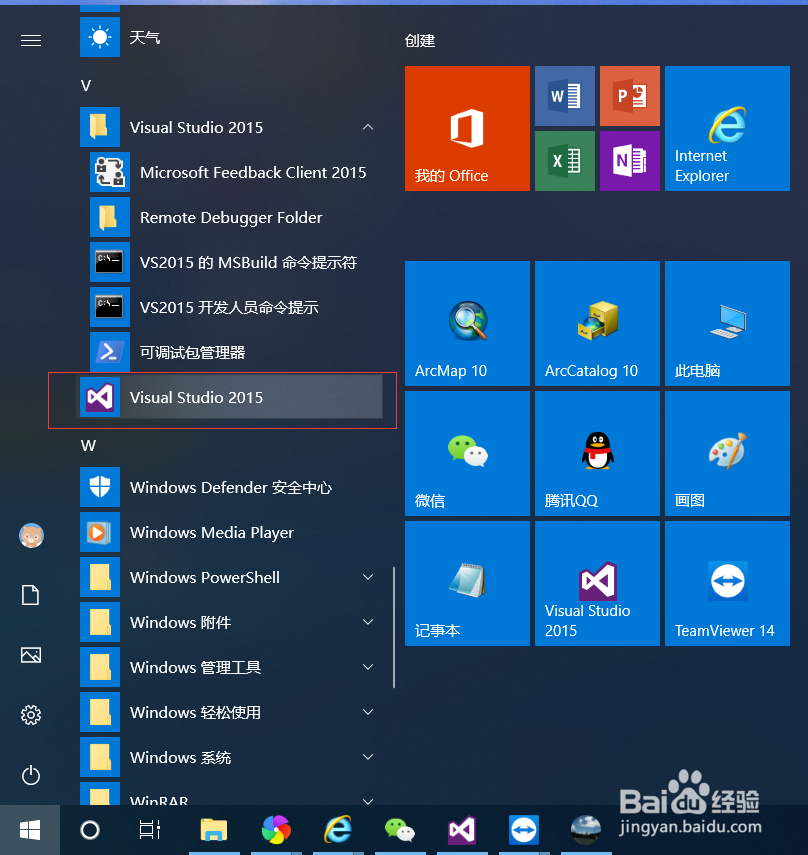Open the OneNote tile
Screen dimensions: 808x855
(630, 161)
